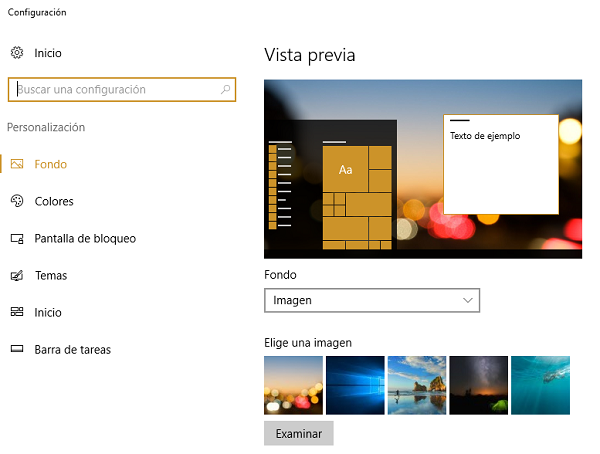Click the Aa tile in the preview
This screenshot has height=454, width=600.
tap(346, 169)
